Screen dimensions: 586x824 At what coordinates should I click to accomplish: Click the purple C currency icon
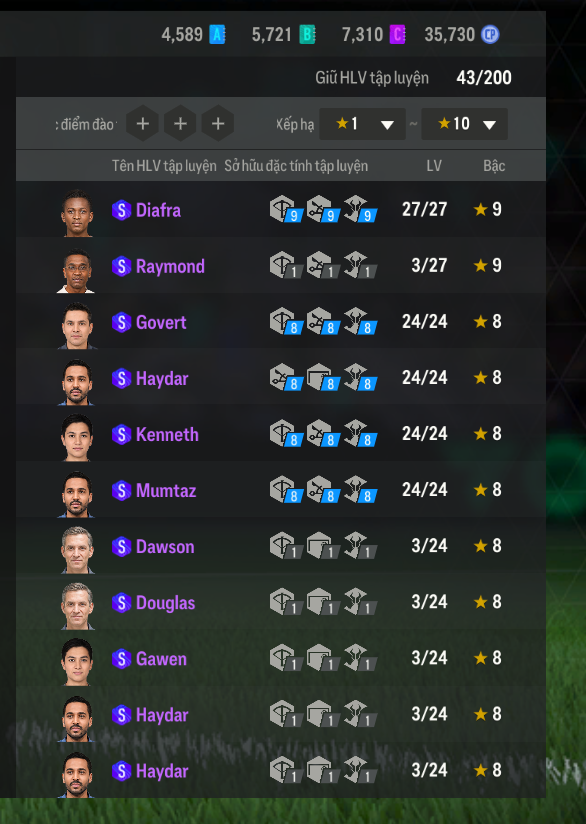(397, 35)
